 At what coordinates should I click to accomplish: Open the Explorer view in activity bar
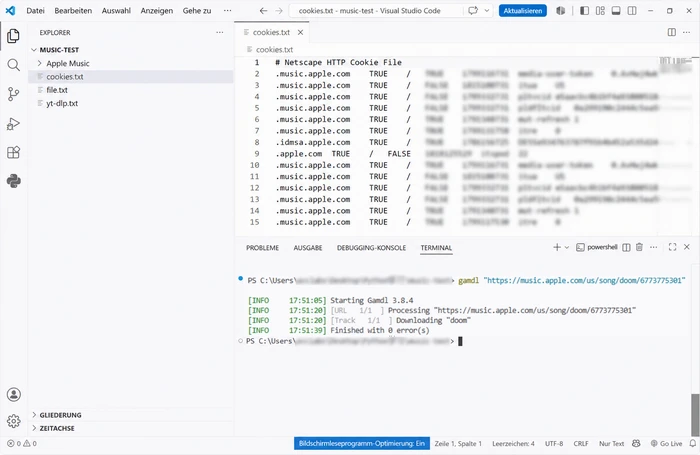tap(13, 36)
